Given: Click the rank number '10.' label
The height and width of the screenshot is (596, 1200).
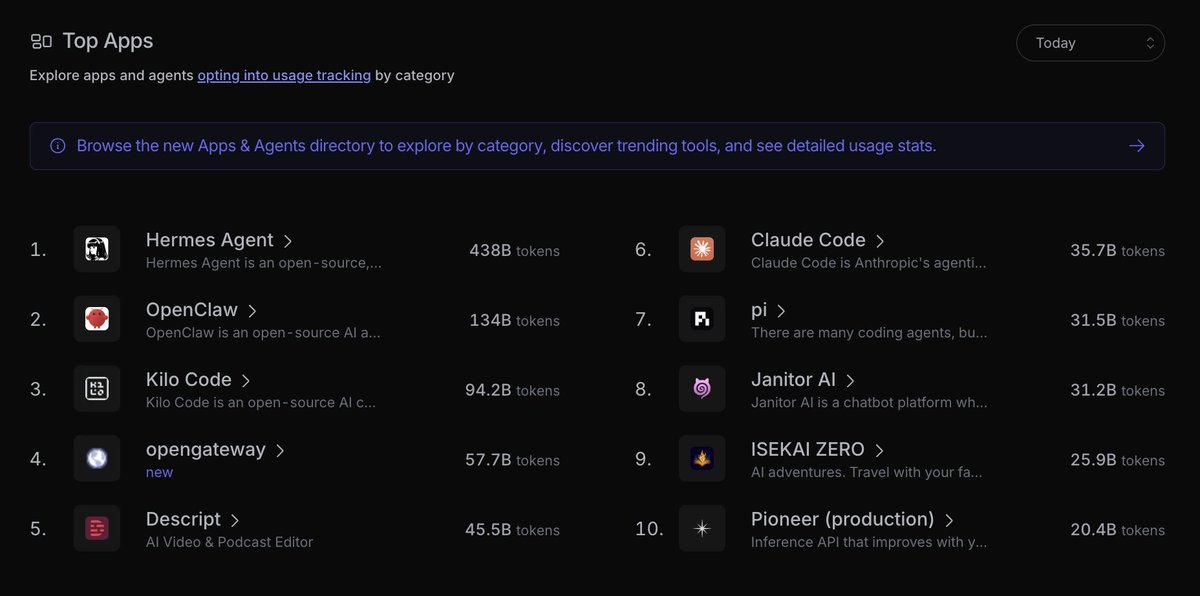Looking at the screenshot, I should (649, 530).
